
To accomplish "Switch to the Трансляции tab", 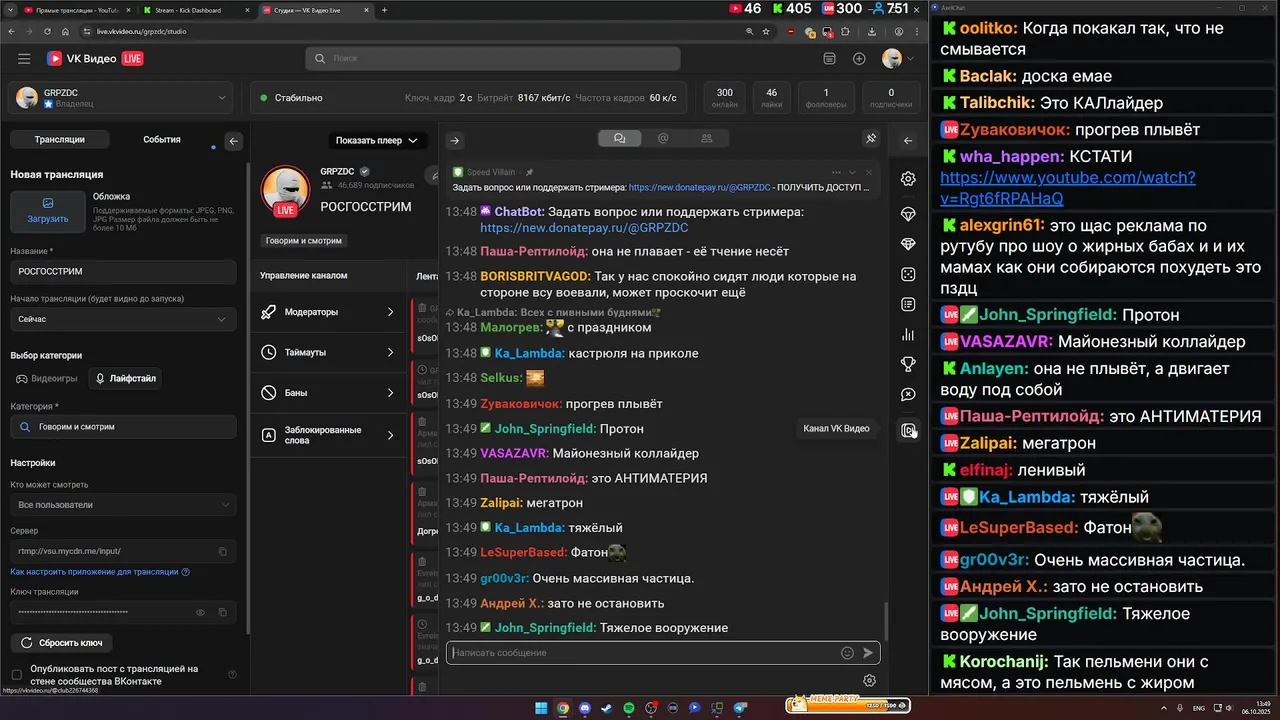I will [59, 140].
